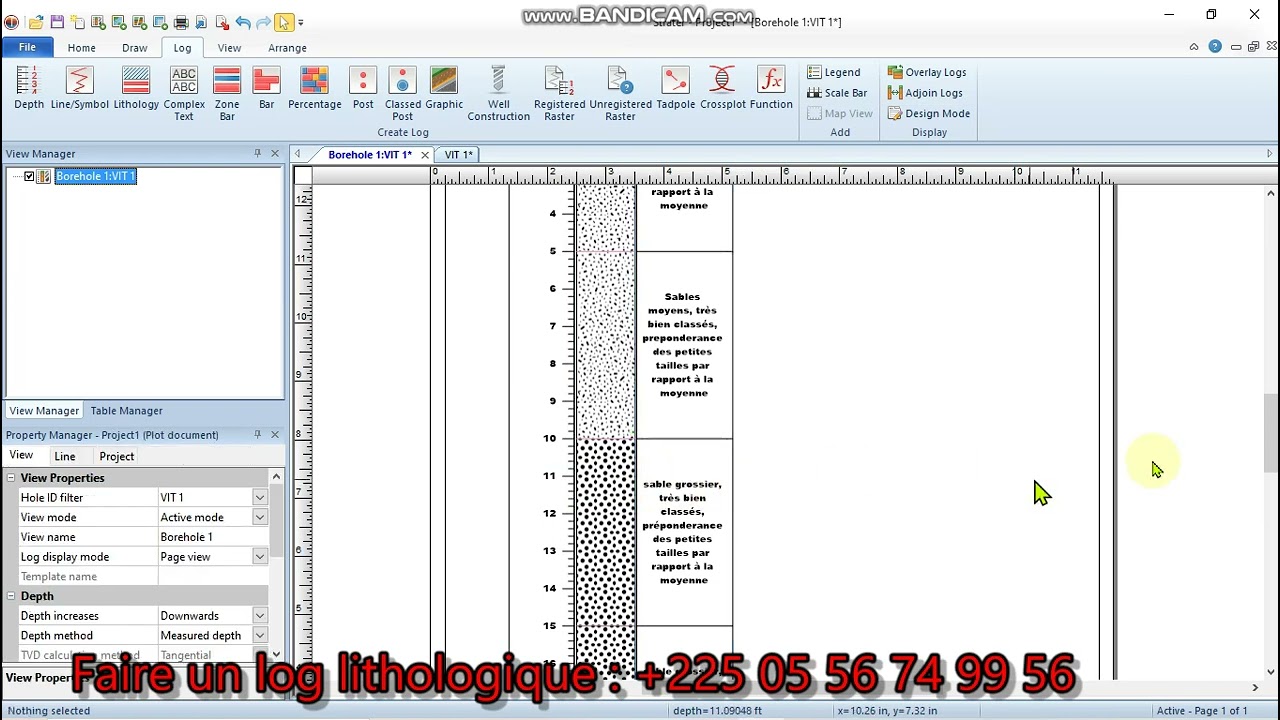Switch to the Arrange ribbon tab
Viewport: 1280px width, 720px height.
pos(287,48)
